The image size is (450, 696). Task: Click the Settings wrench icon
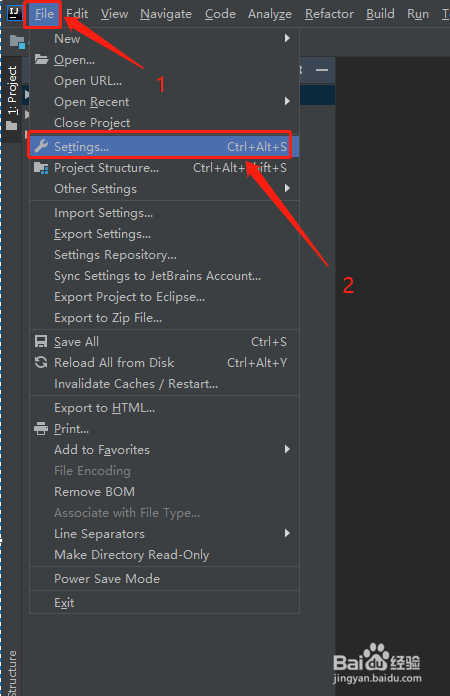pyautogui.click(x=41, y=146)
